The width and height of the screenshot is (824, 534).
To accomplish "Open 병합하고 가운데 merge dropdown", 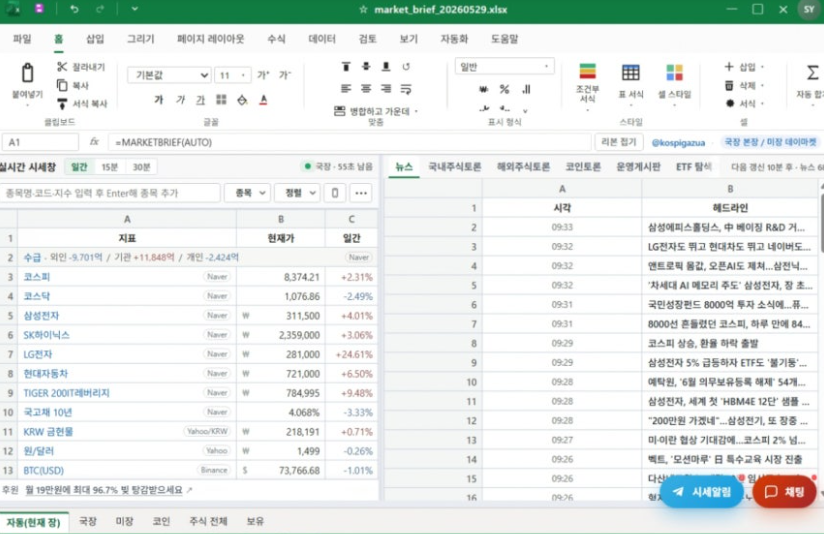I will 376,111.
